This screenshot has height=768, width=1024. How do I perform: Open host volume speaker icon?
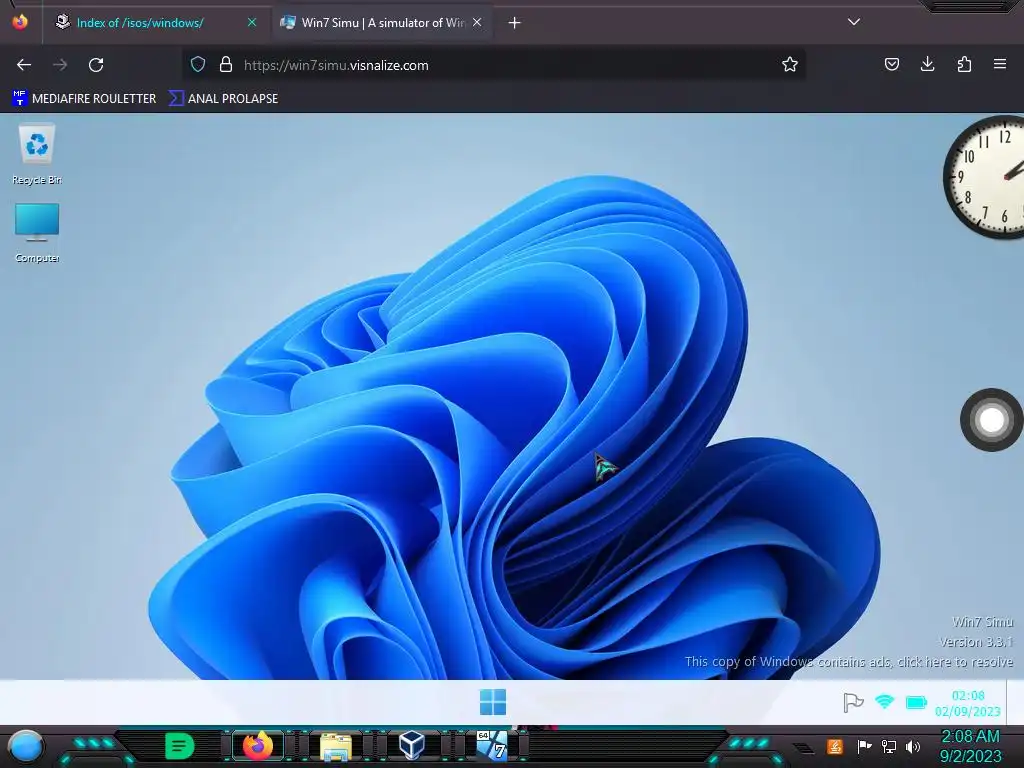[x=913, y=746]
